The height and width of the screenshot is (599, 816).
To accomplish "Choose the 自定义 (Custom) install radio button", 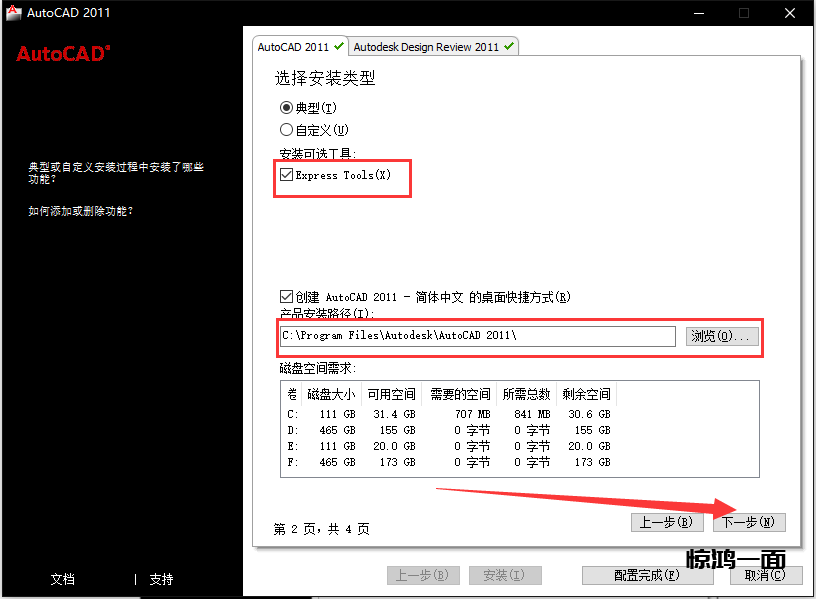I will 287,130.
